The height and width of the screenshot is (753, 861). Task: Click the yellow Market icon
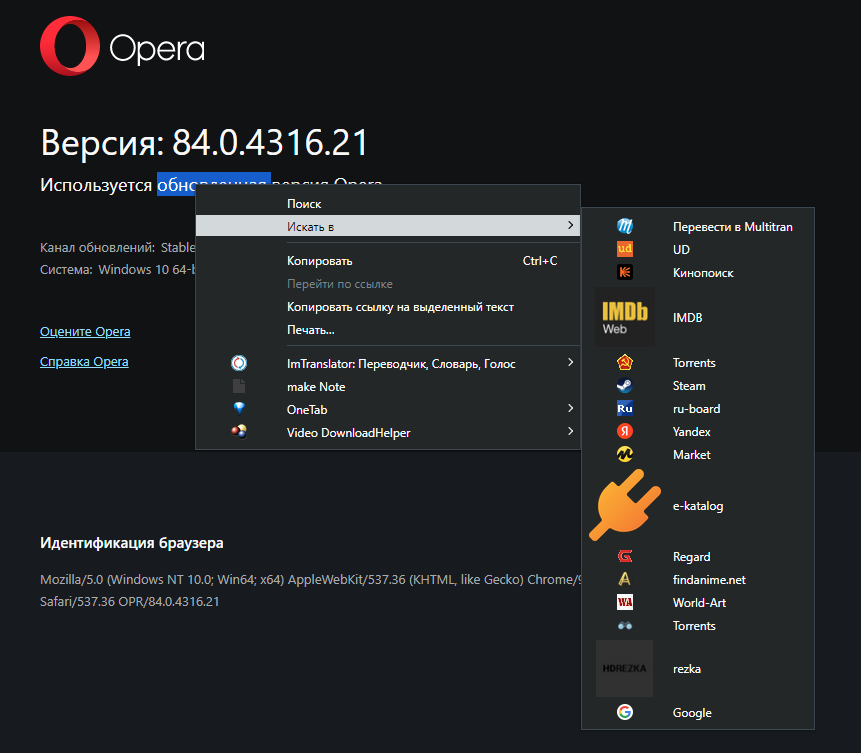point(625,455)
